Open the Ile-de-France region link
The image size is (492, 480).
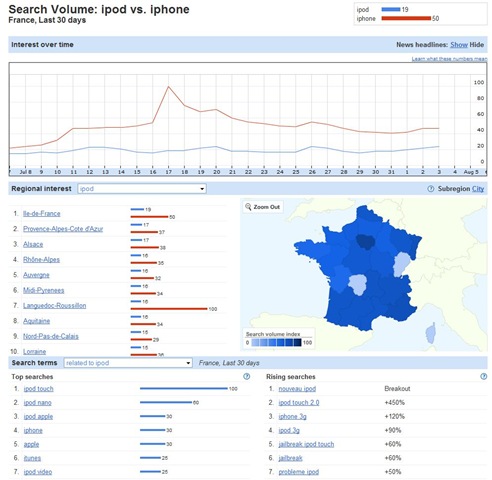[42, 214]
